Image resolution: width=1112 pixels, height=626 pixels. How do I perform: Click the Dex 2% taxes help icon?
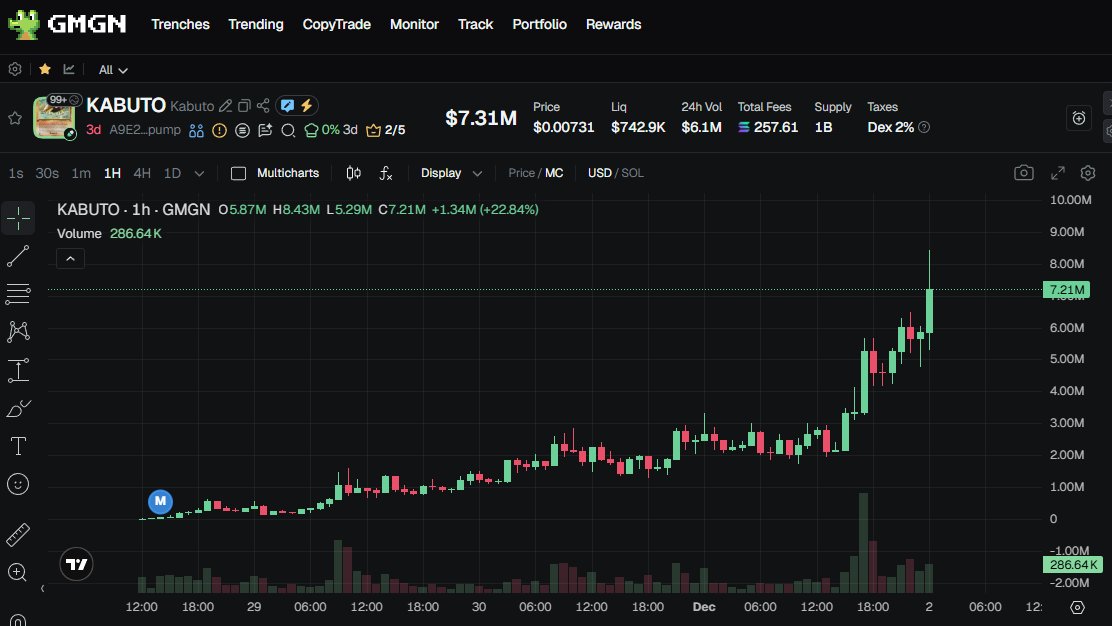(924, 128)
